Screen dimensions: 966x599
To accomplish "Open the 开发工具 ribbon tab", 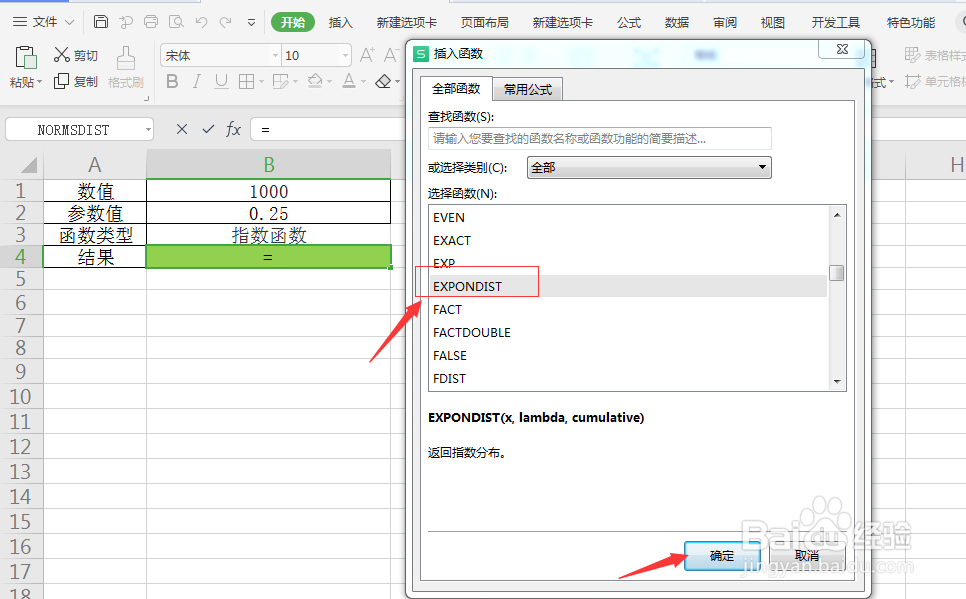I will point(835,23).
